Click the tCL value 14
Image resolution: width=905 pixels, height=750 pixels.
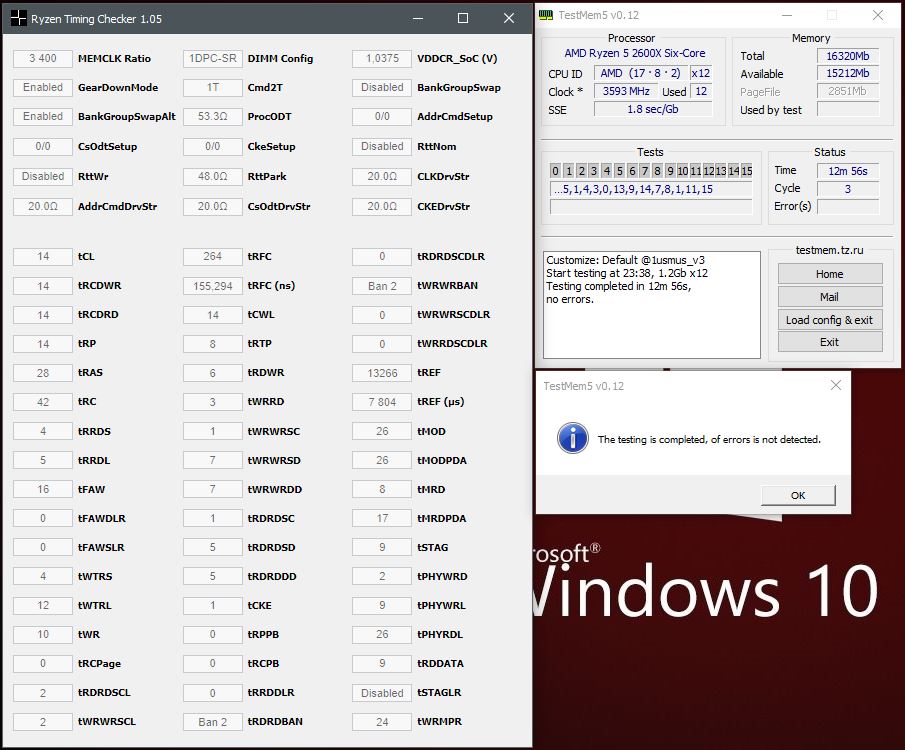43,256
